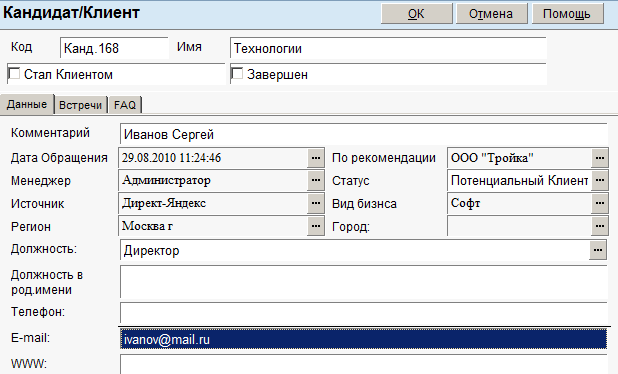Click the Регион field showing Москва г
This screenshot has height=374, width=618.
pyautogui.click(x=213, y=226)
